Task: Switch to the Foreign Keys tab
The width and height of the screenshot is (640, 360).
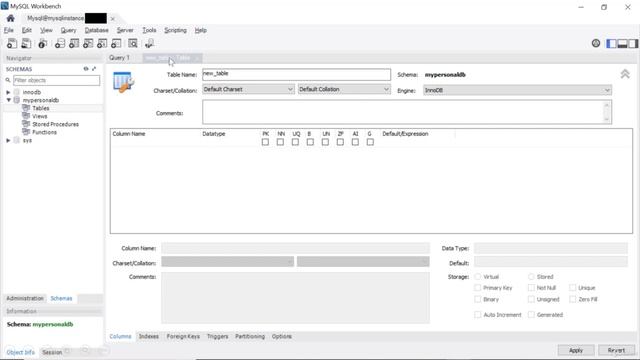Action: pos(183,336)
